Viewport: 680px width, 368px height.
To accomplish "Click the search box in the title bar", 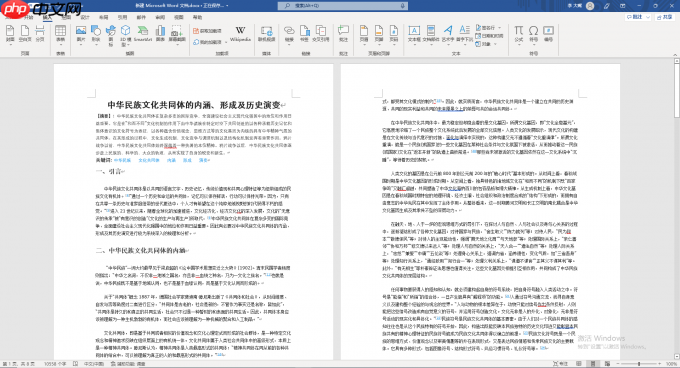I will tap(343, 6).
